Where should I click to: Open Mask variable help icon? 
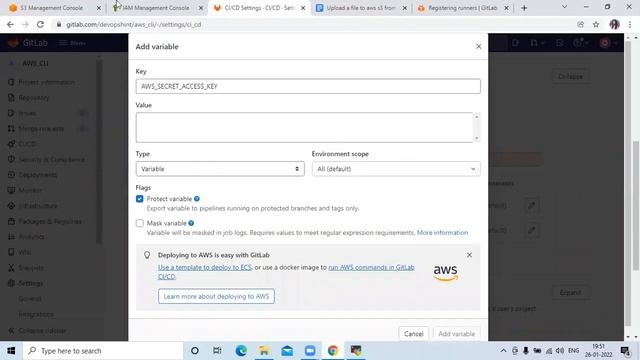click(x=191, y=223)
